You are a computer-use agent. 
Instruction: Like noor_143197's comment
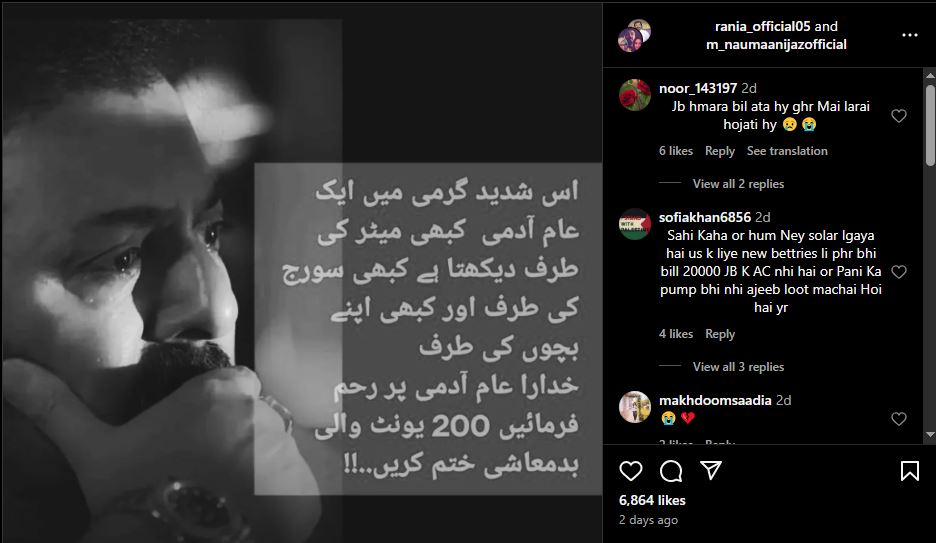click(x=899, y=116)
